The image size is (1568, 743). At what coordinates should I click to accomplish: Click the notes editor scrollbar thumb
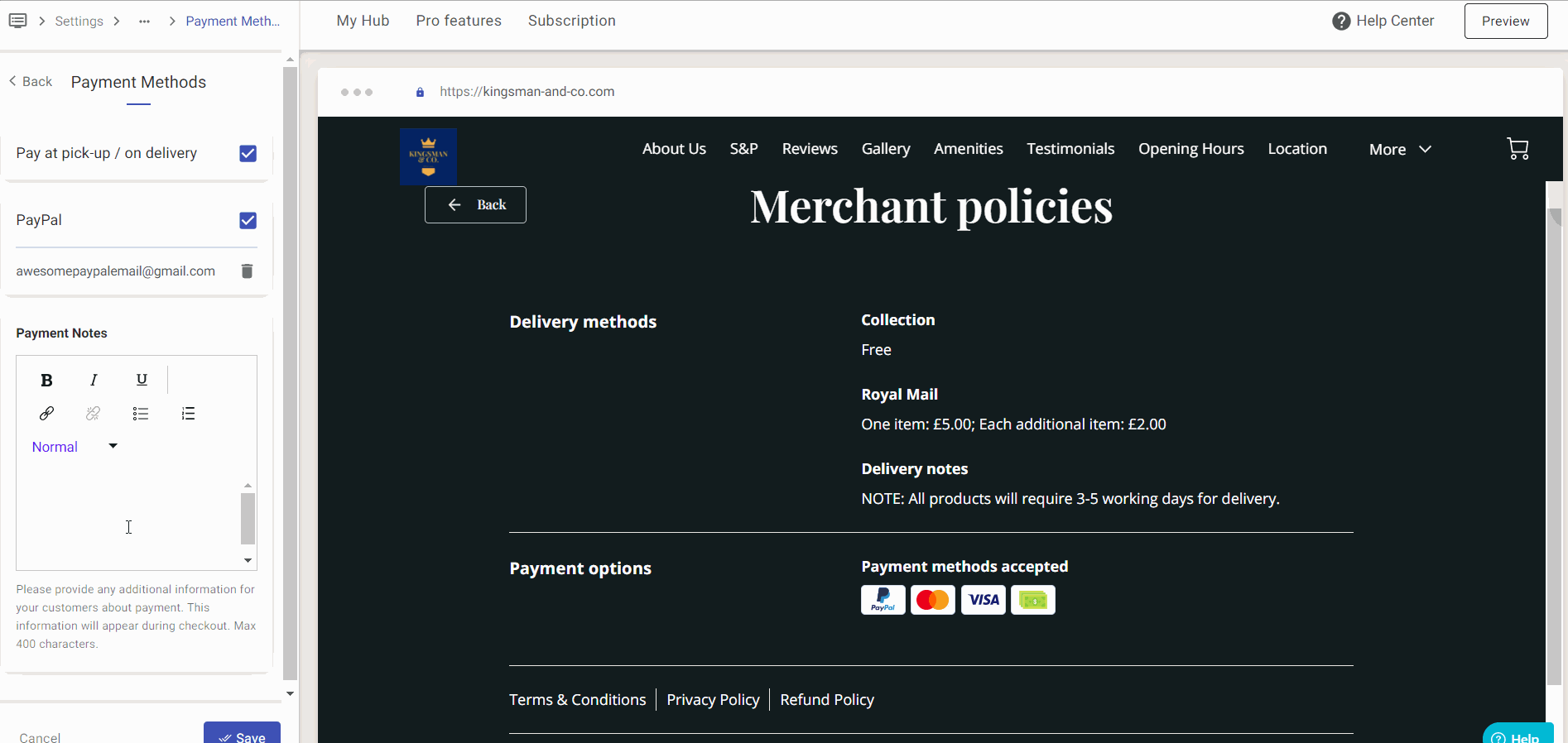pos(248,519)
